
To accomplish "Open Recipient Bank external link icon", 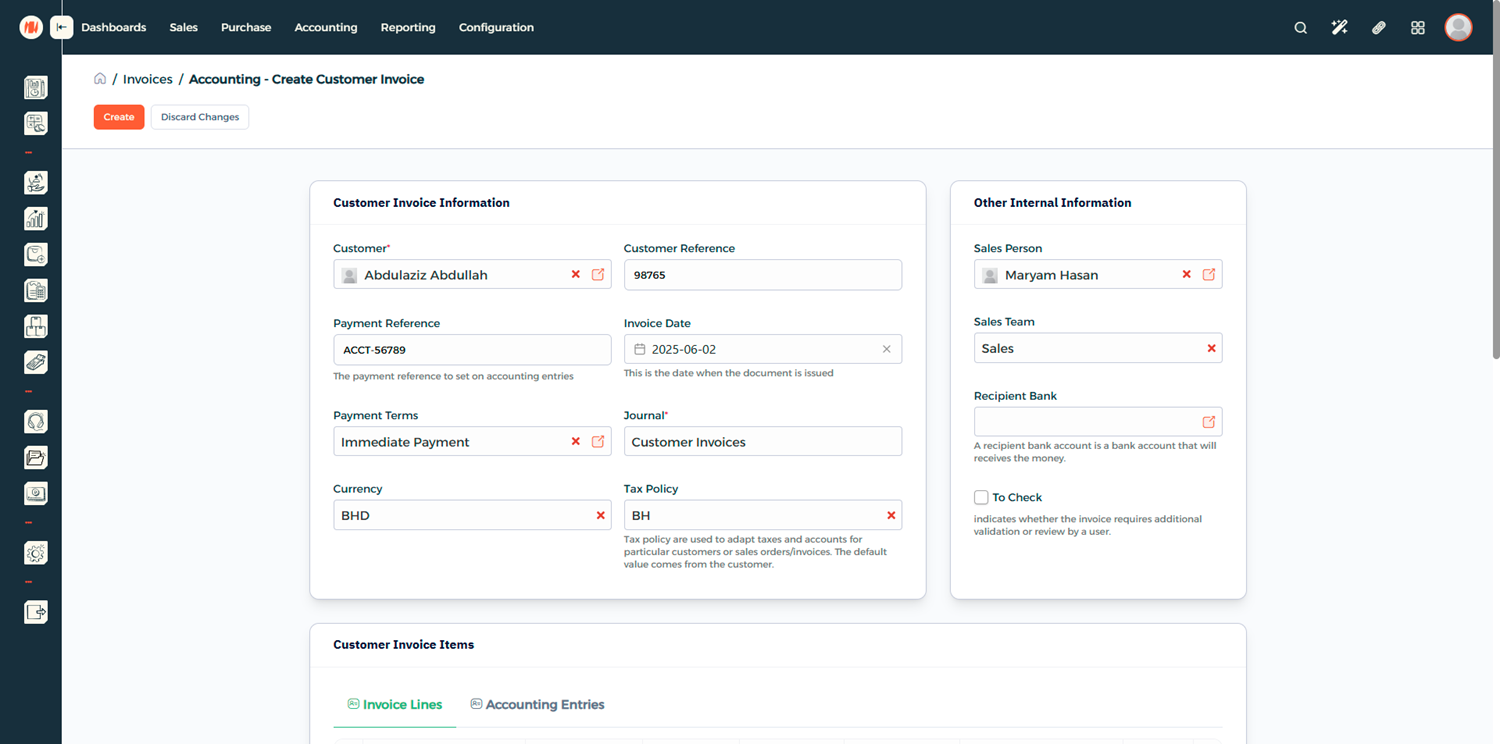I will 1208,422.
